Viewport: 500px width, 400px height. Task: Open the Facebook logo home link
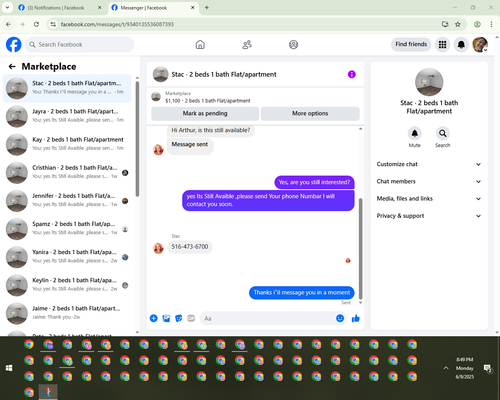[x=14, y=45]
